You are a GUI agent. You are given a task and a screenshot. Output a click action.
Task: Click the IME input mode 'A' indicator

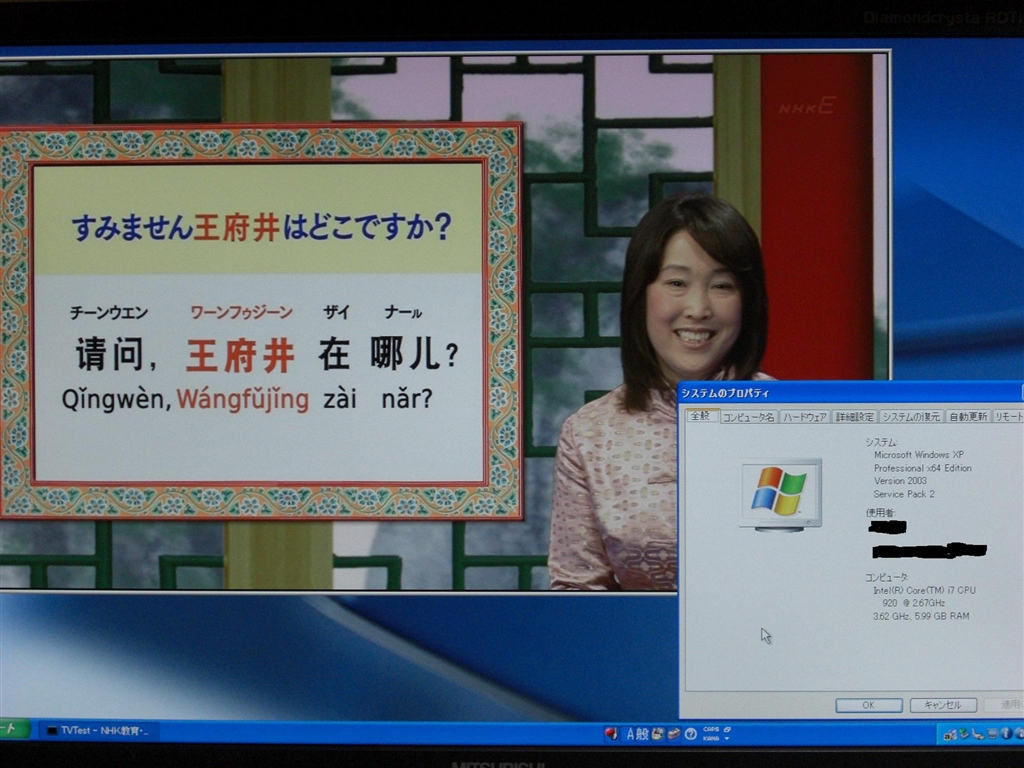coord(631,733)
